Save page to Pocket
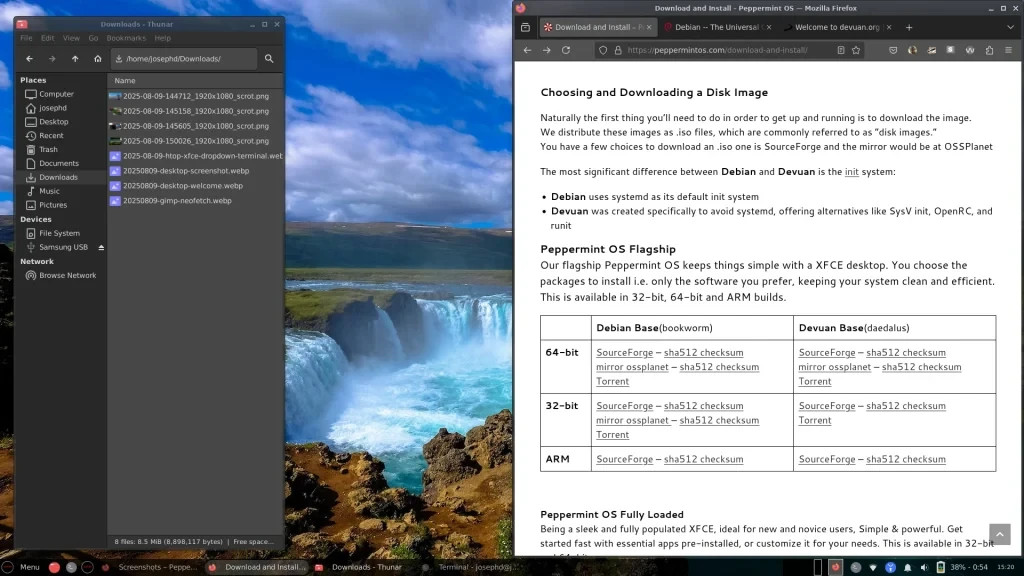1024x576 pixels. point(893,50)
